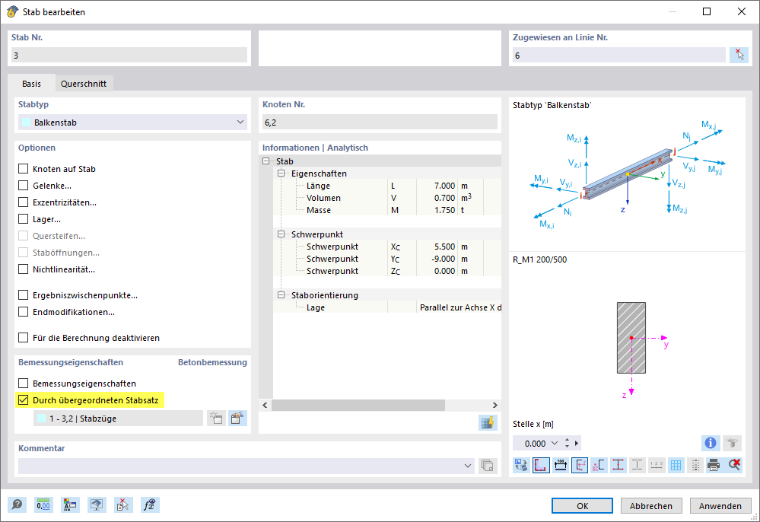Print the cross-section graphic
760x522 pixels.
pyautogui.click(x=714, y=465)
